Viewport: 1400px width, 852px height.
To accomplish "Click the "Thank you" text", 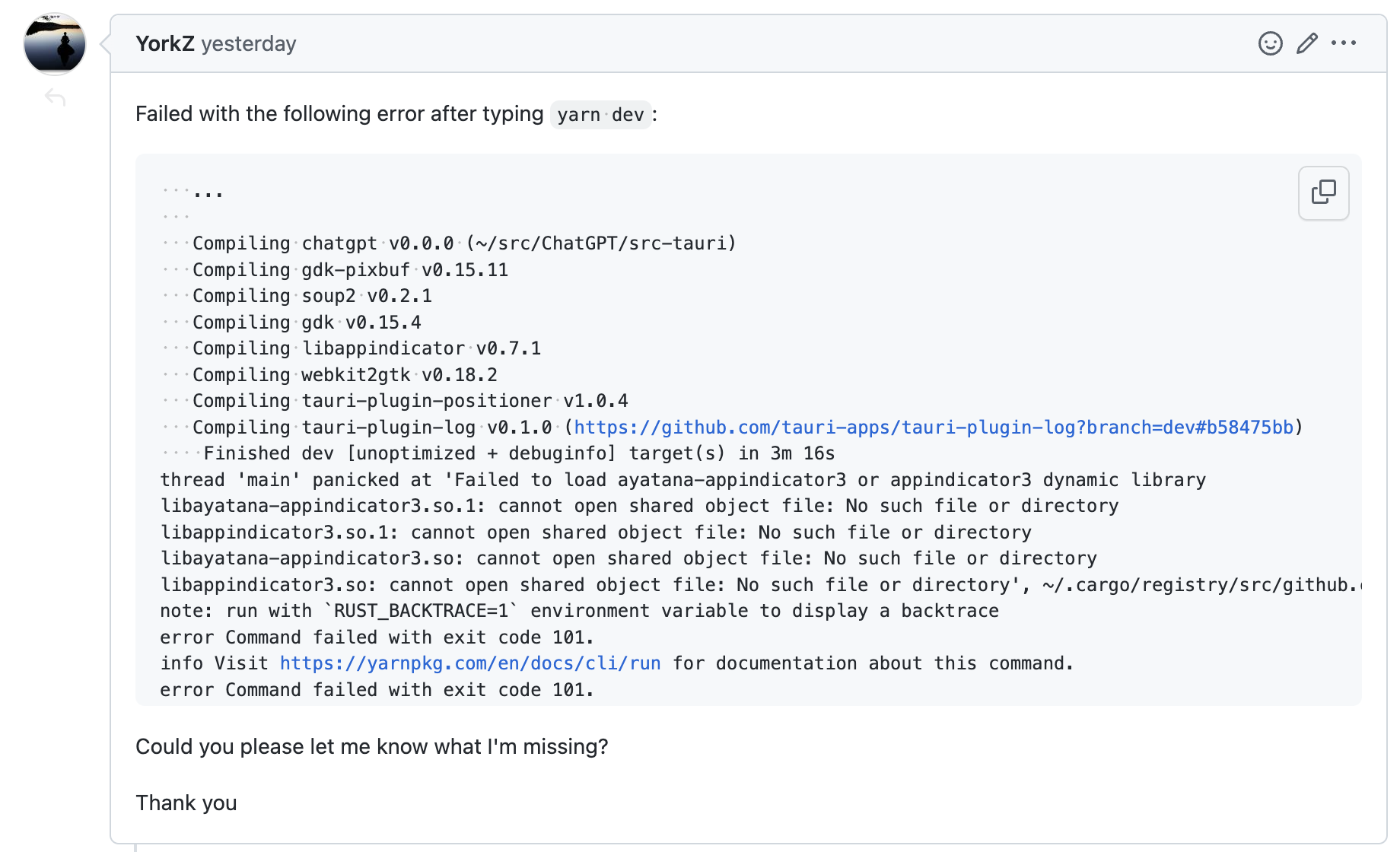I will [186, 803].
